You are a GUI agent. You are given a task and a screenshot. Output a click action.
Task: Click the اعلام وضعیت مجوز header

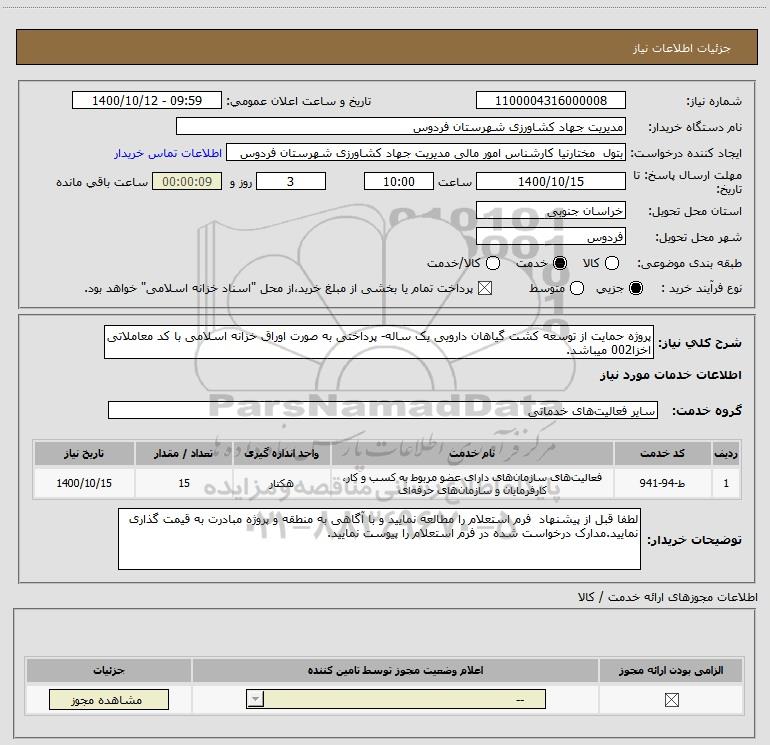pyautogui.click(x=395, y=670)
